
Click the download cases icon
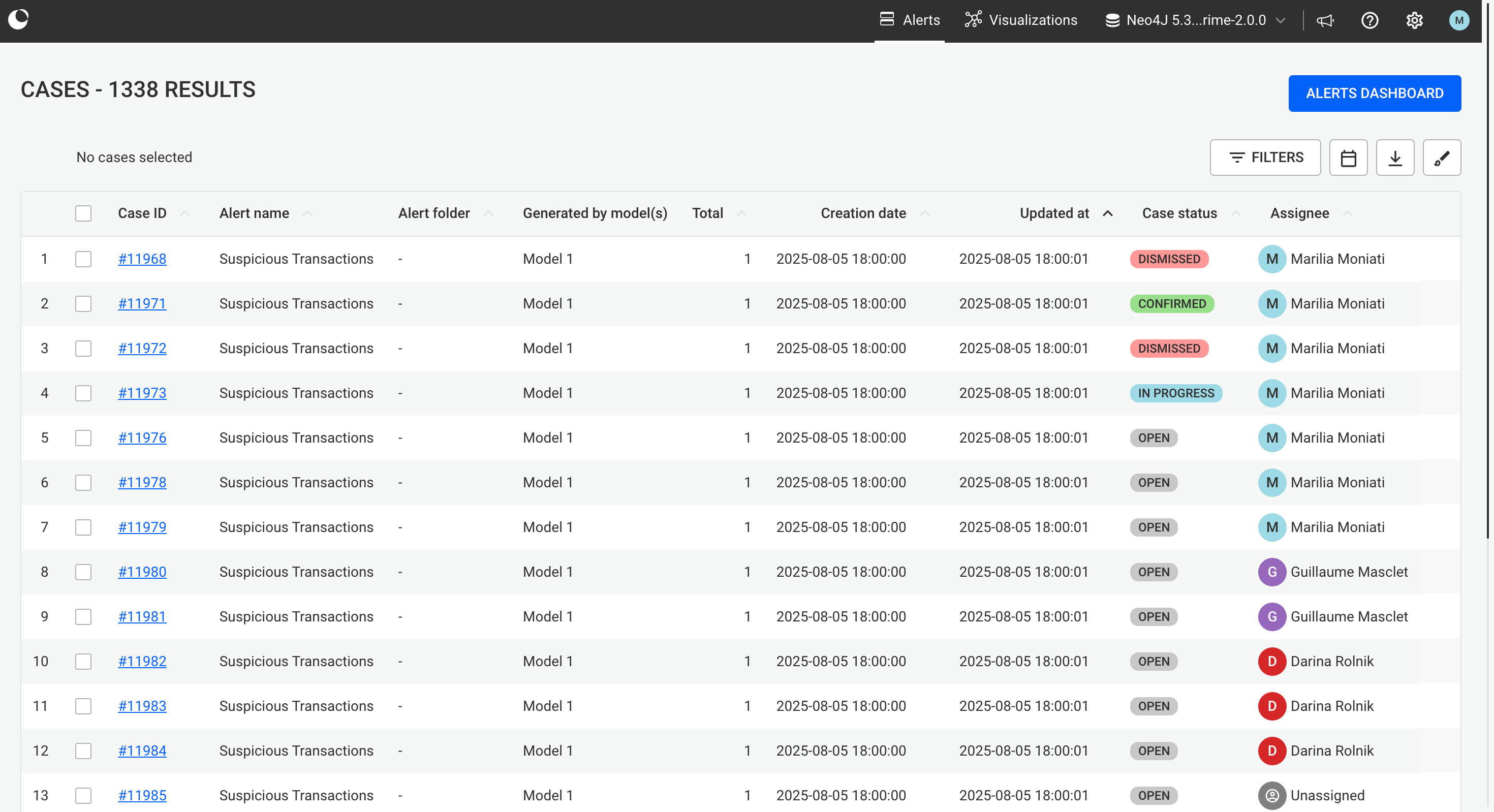(1395, 158)
